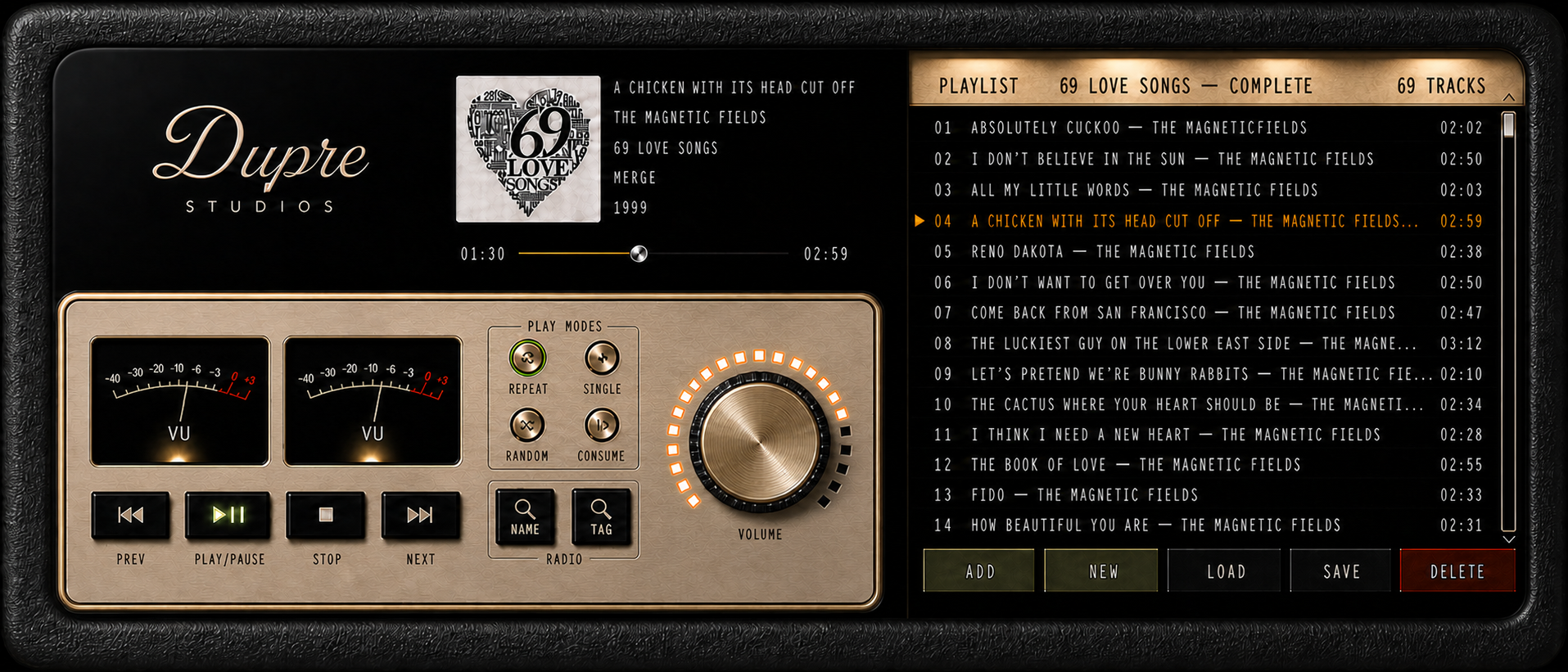The image size is (1568, 672).
Task: Select track 01 Absolutely Cuckoo
Action: tap(1209, 128)
